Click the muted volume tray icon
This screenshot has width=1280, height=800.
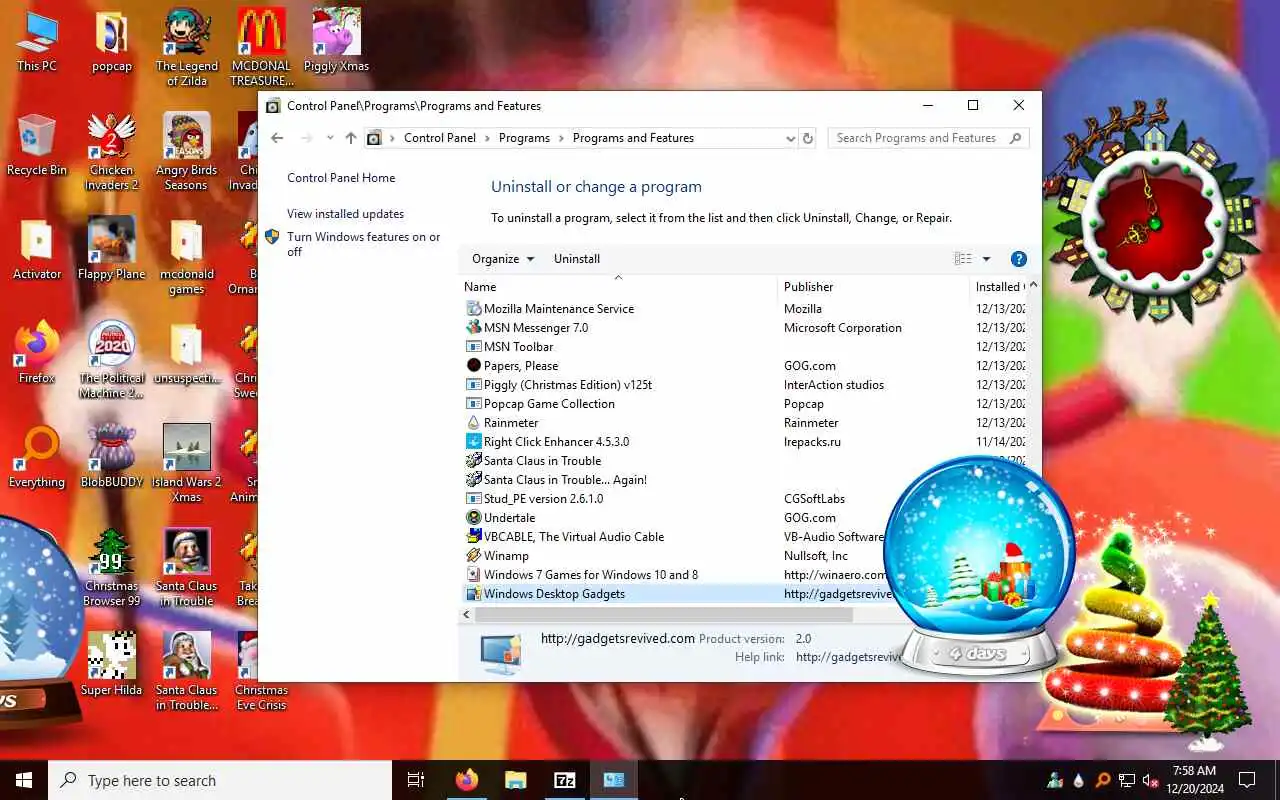1151,780
